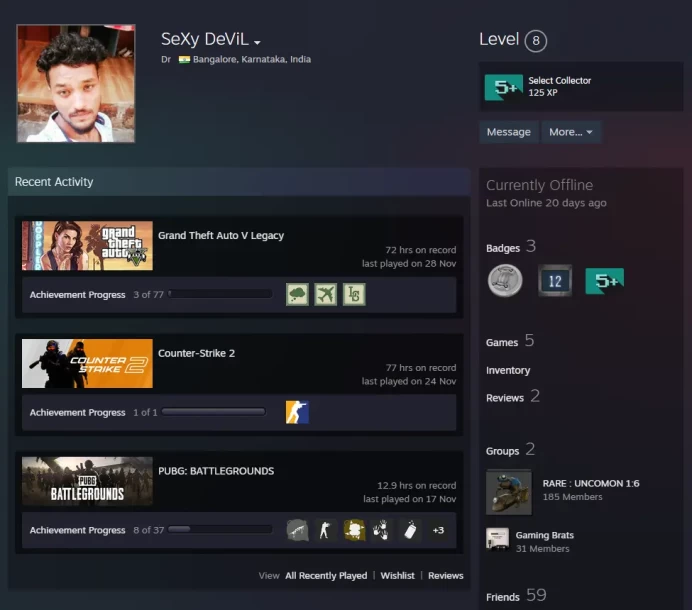Open the PUBG: BATTLEGROUNDS banner image
The height and width of the screenshot is (610, 692).
coord(87,481)
